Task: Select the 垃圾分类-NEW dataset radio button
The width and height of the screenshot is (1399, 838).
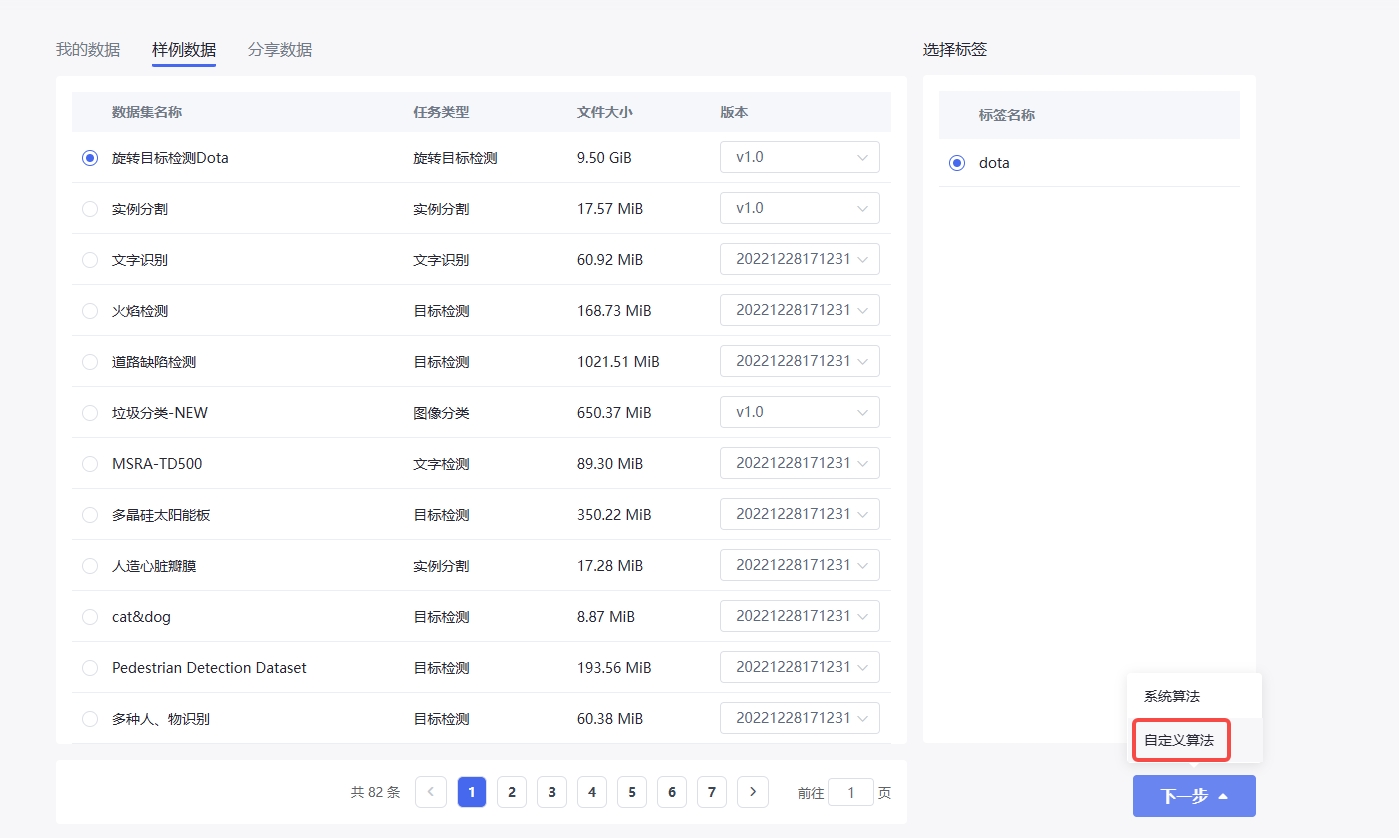Action: (x=90, y=413)
